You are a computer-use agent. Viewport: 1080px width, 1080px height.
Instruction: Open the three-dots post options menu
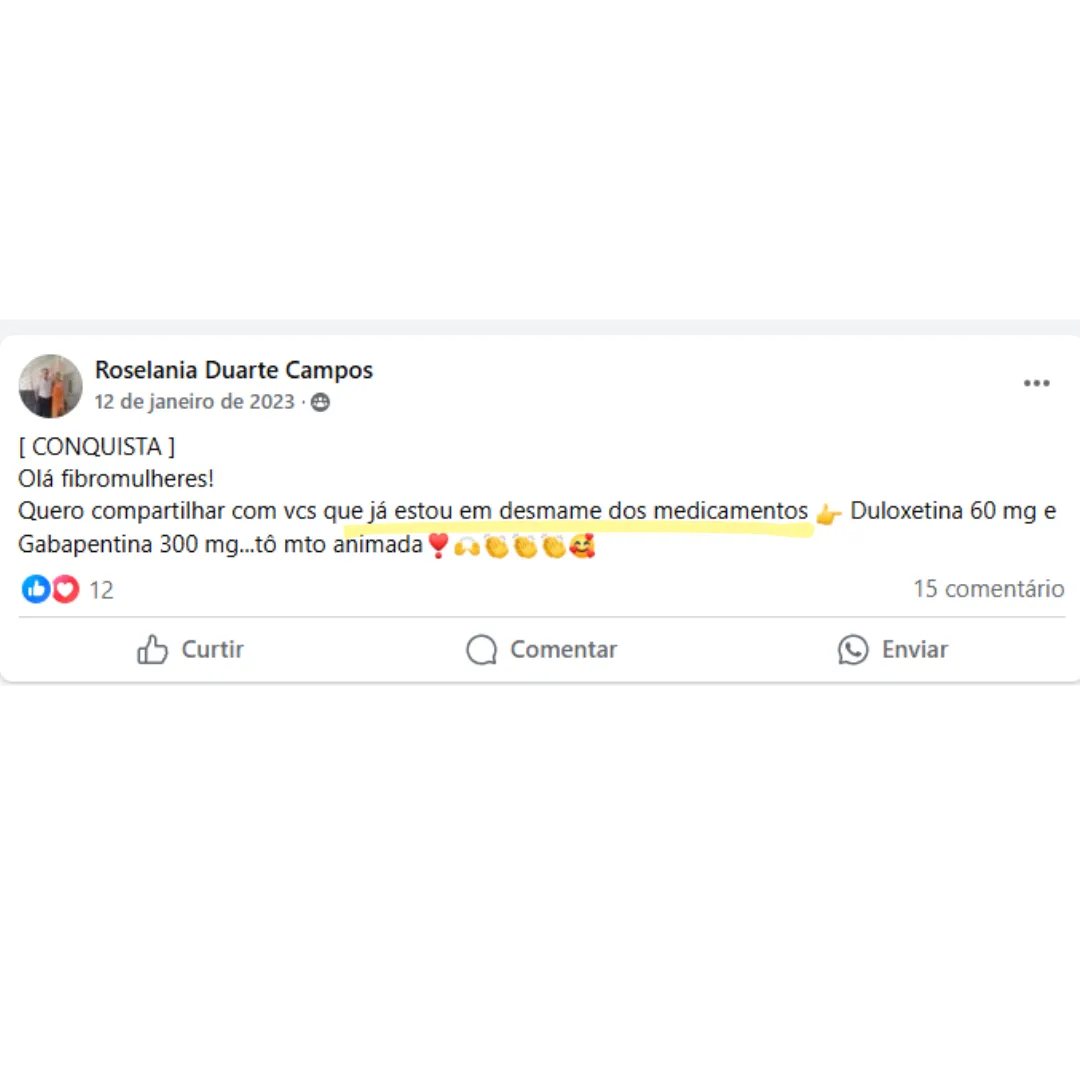[1036, 383]
